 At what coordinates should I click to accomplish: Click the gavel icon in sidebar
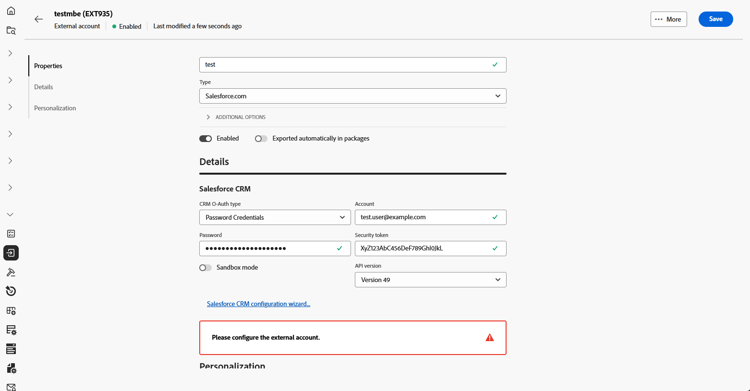click(x=11, y=272)
